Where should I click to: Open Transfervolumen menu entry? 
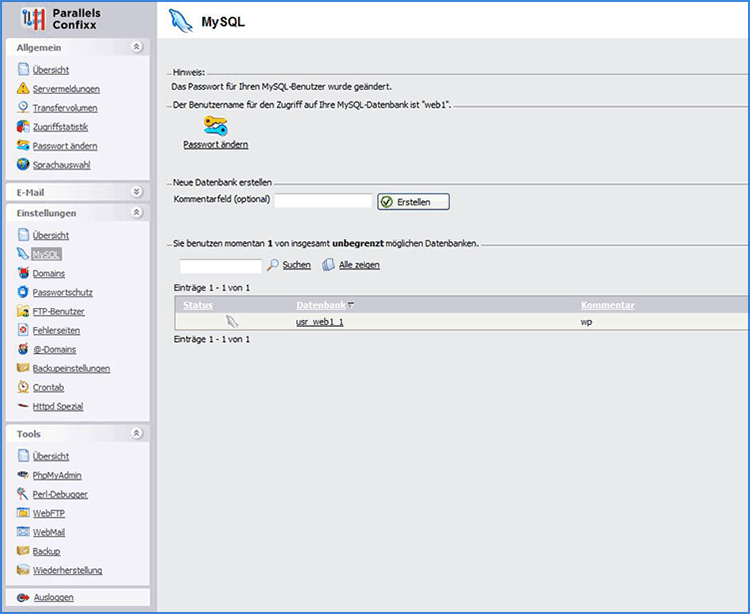[x=65, y=108]
